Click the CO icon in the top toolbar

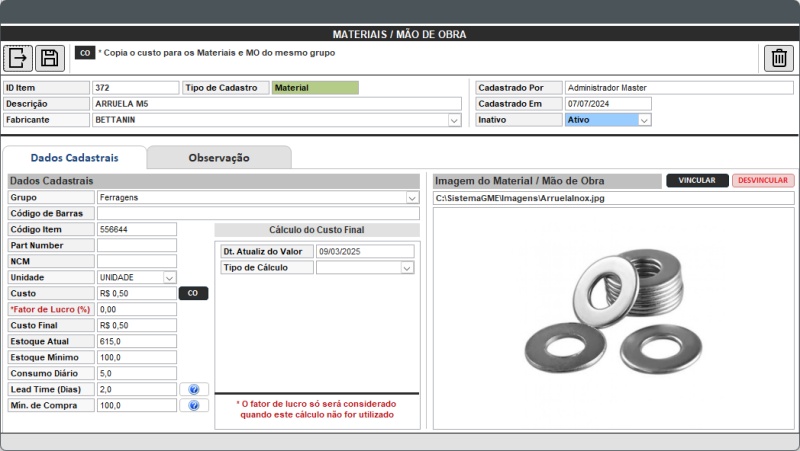[85, 53]
